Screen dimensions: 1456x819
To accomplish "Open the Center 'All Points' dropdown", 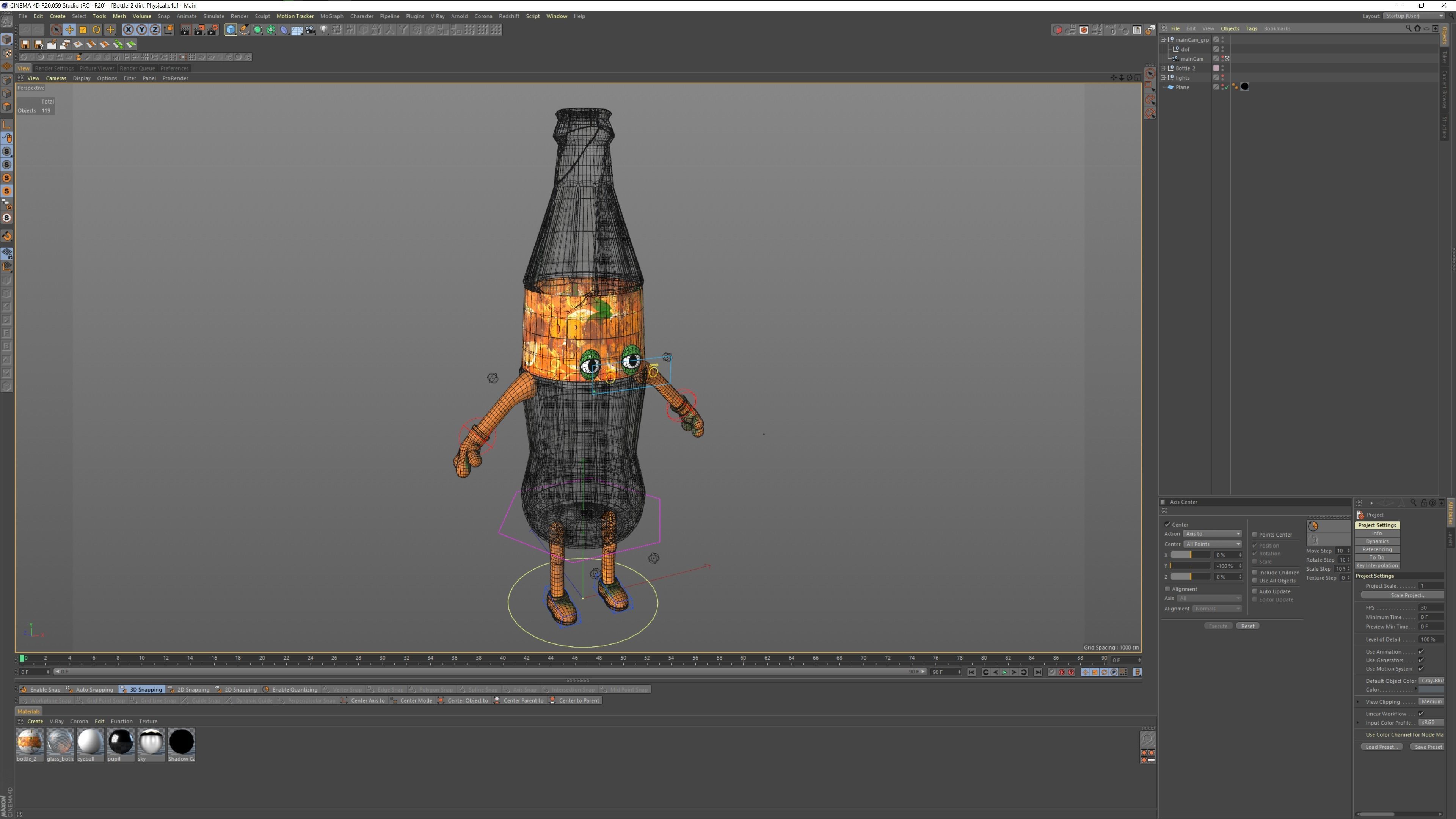I will 1213,544.
